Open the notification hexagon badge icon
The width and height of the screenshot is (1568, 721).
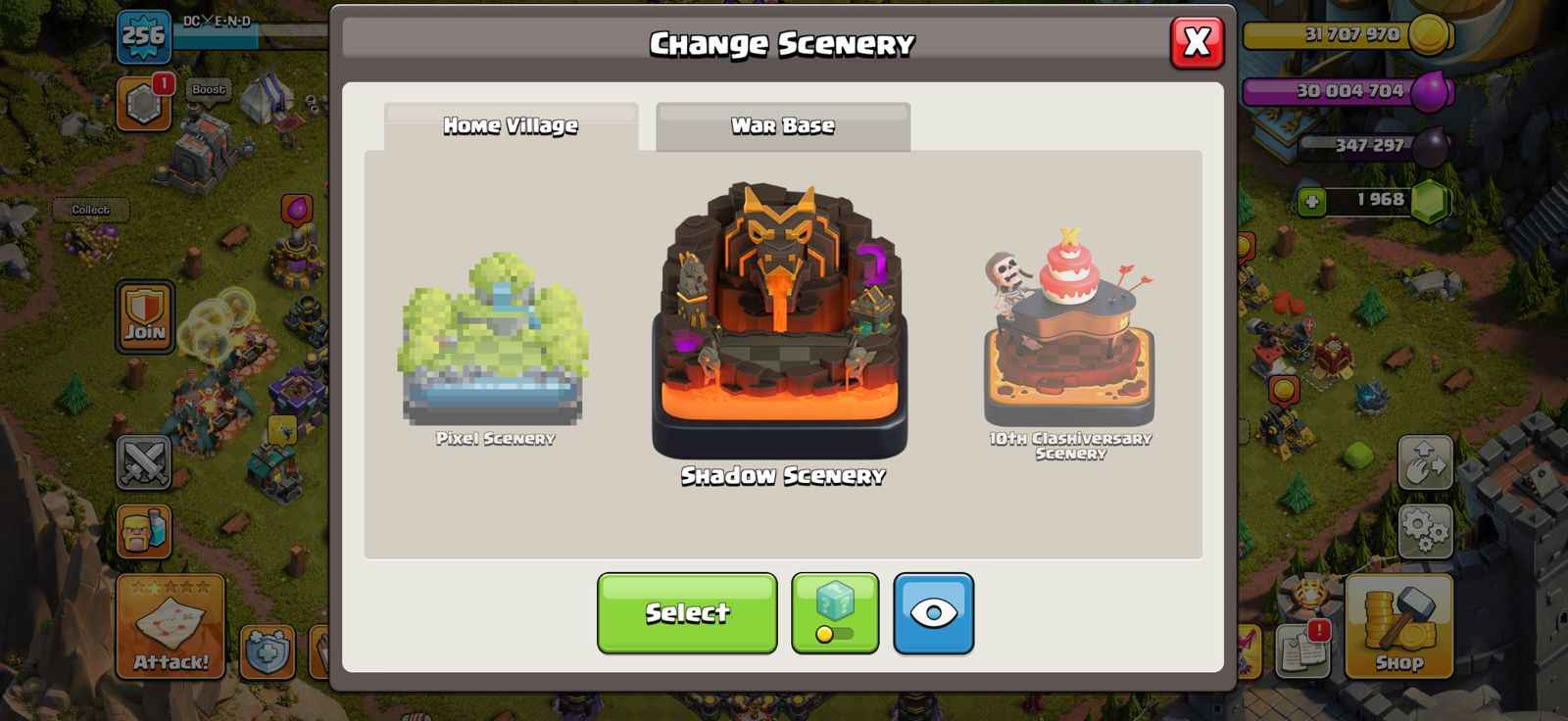pyautogui.click(x=144, y=102)
